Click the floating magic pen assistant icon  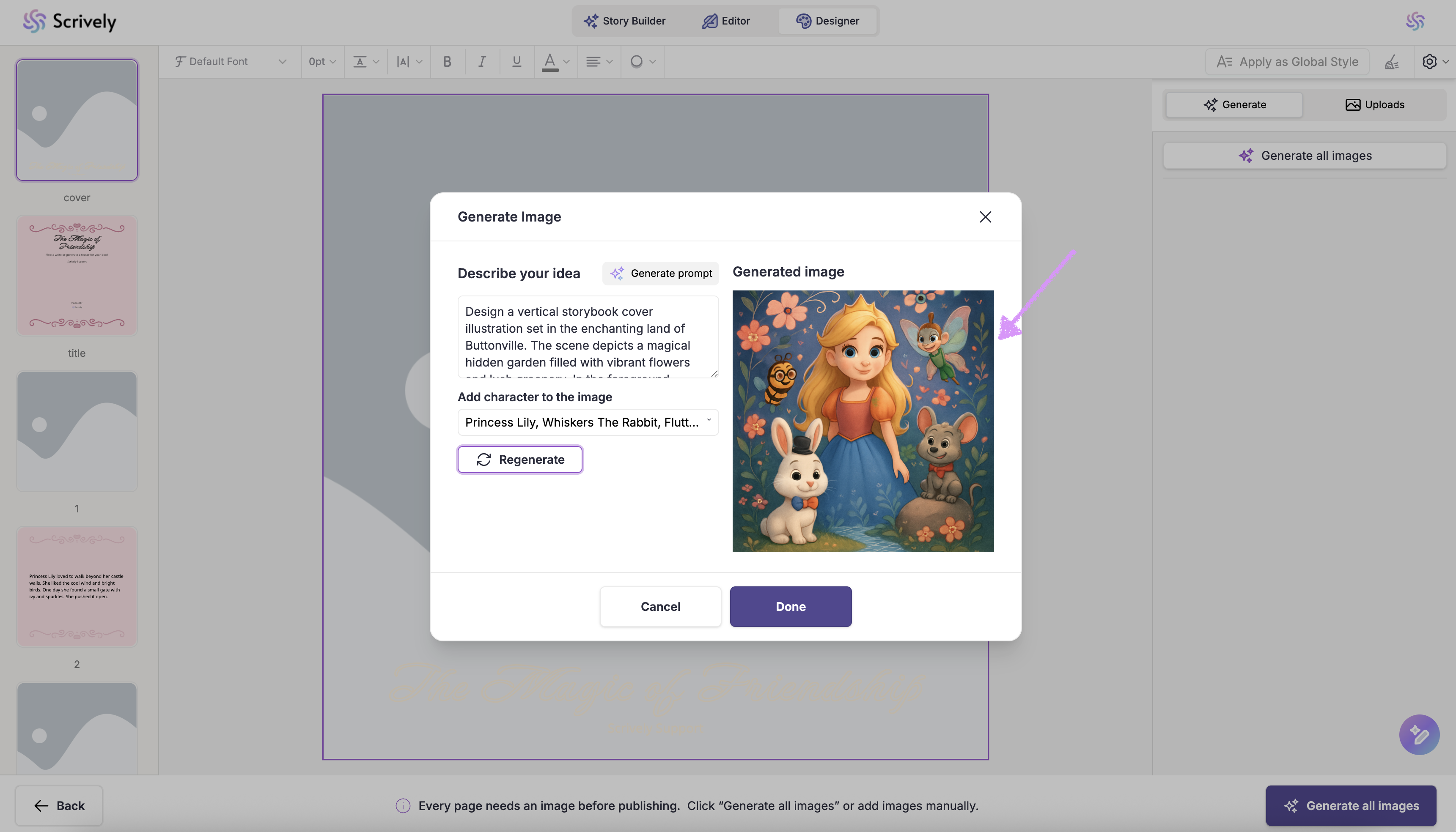[x=1419, y=734]
